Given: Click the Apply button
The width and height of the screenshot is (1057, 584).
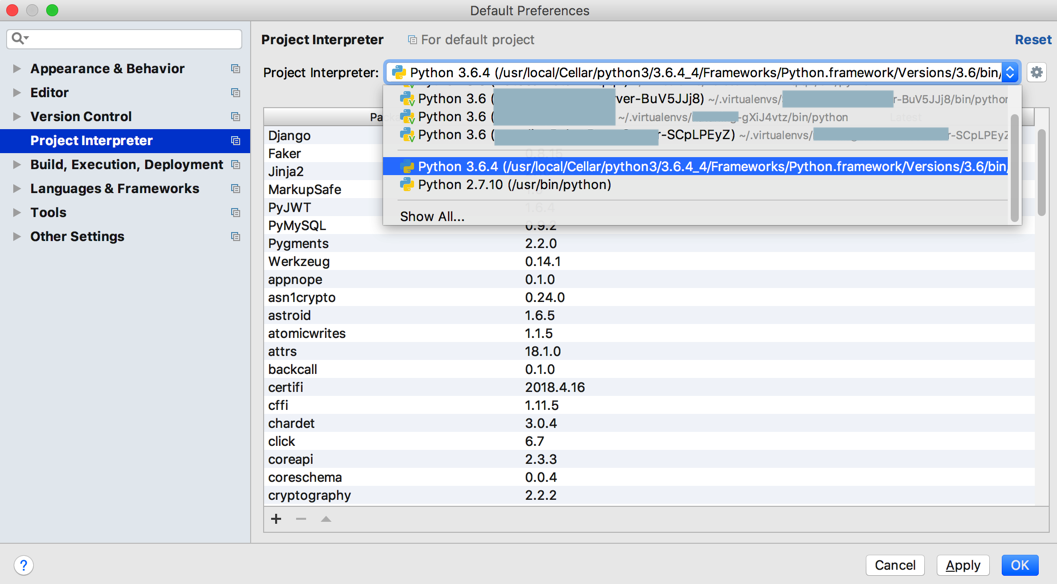Looking at the screenshot, I should pyautogui.click(x=963, y=565).
